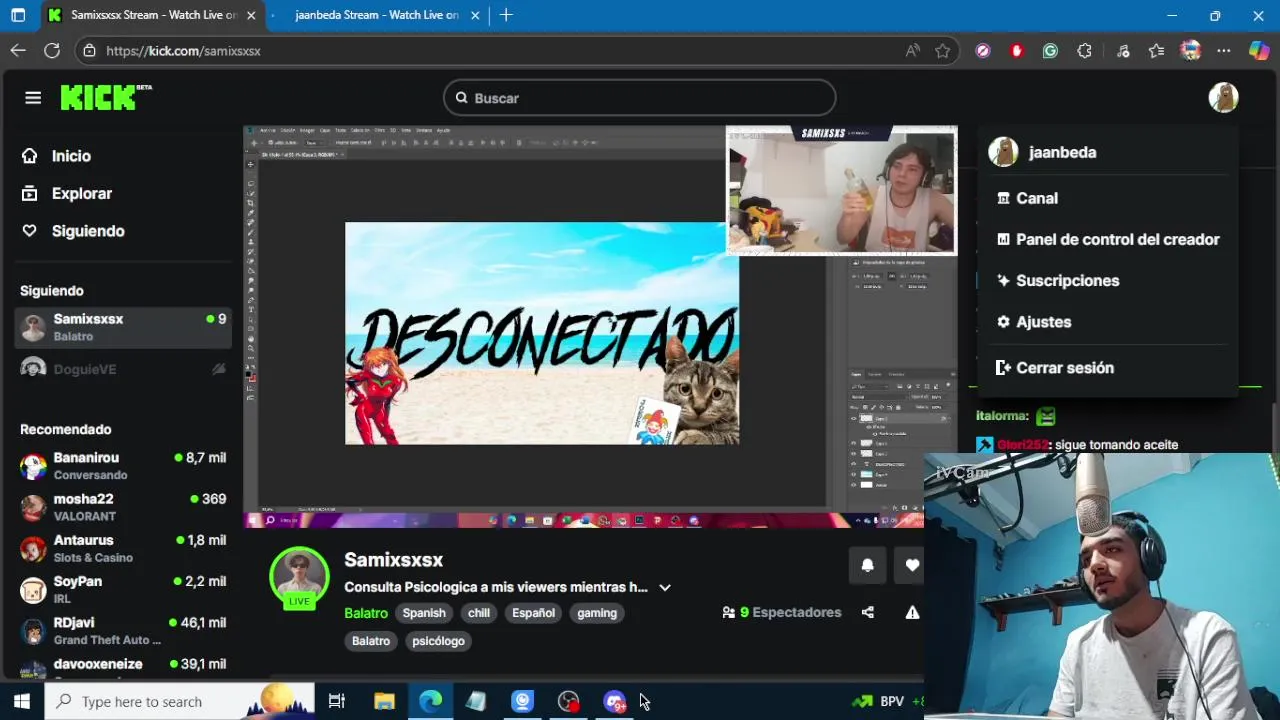Screen dimensions: 1280x720
Task: Open the favorites list icon
Action: coord(1157,50)
